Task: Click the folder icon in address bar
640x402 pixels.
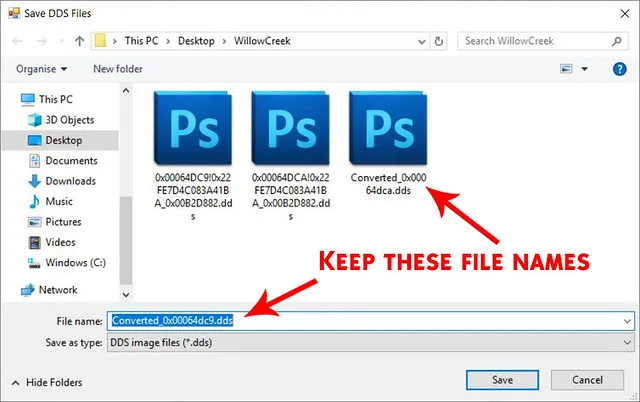Action: [100, 41]
